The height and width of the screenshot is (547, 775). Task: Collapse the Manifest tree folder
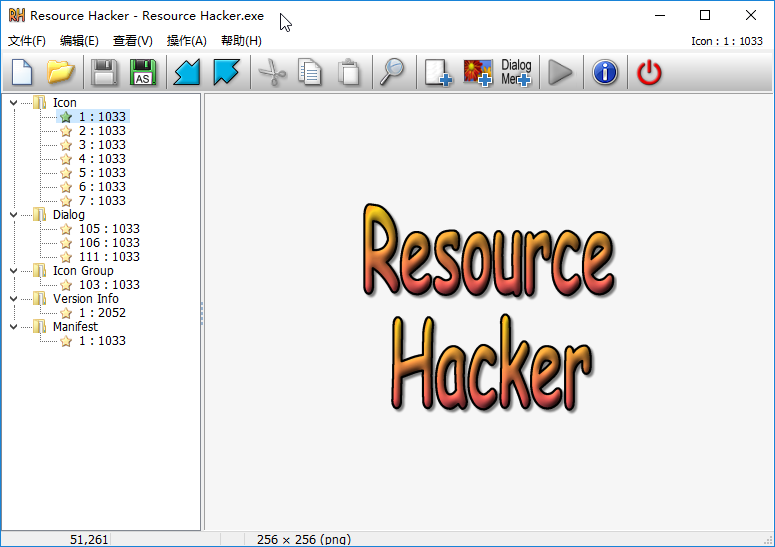13,327
